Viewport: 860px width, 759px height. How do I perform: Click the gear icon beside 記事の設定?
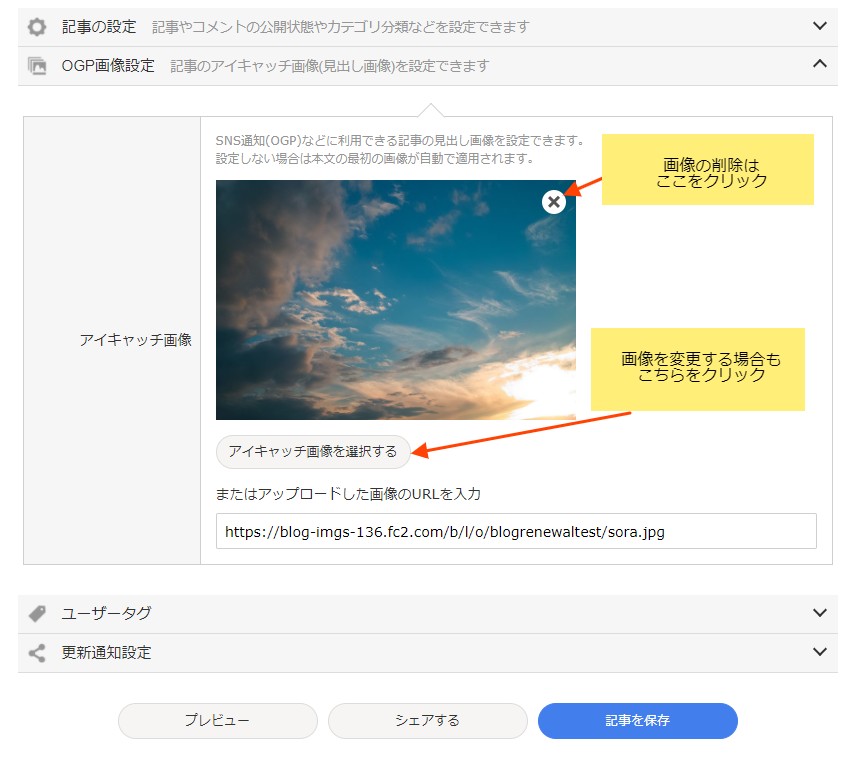[x=37, y=27]
